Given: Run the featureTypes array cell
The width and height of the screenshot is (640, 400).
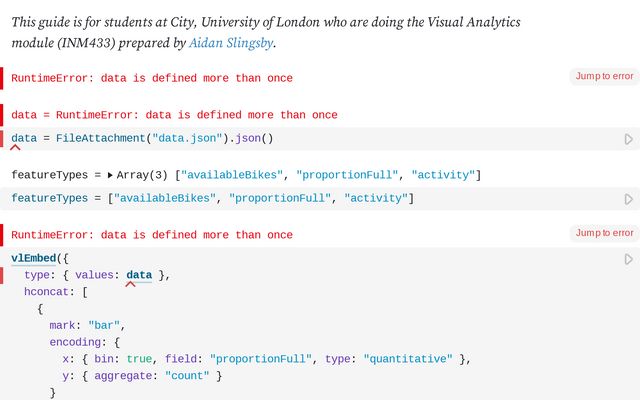Looking at the screenshot, I should point(628,199).
